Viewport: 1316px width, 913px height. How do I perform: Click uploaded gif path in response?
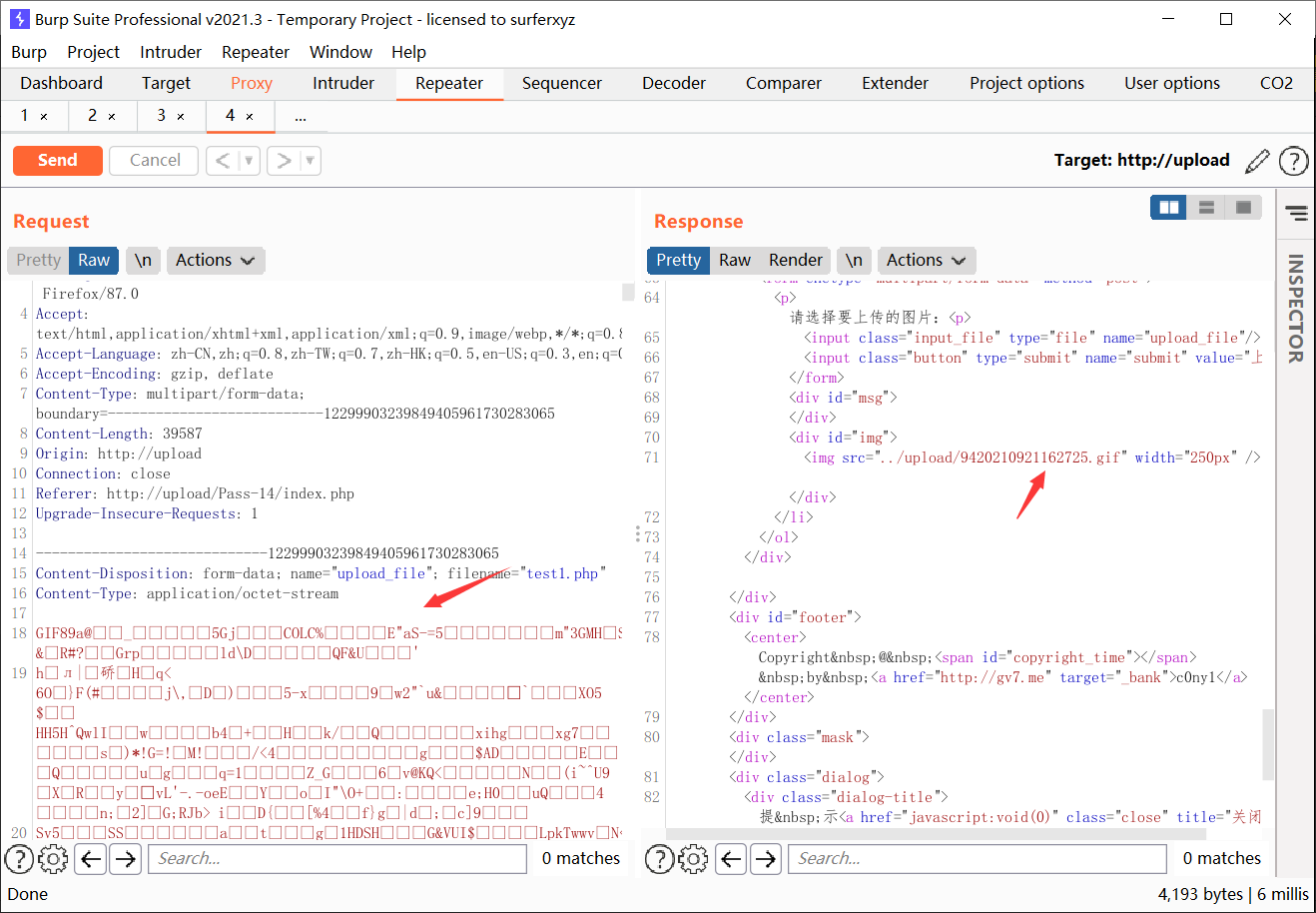pos(998,457)
